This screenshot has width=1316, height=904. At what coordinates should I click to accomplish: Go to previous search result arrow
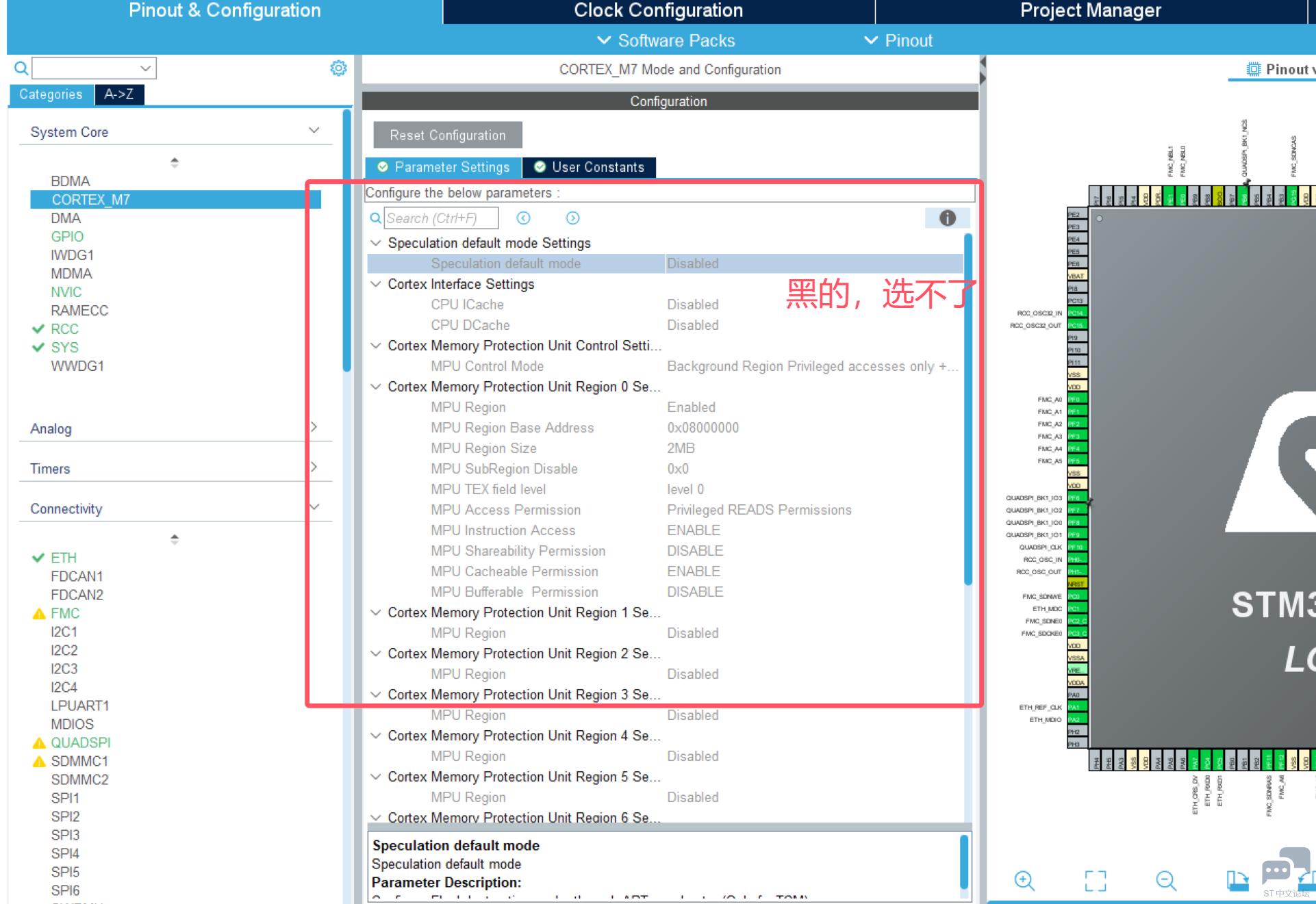point(523,218)
